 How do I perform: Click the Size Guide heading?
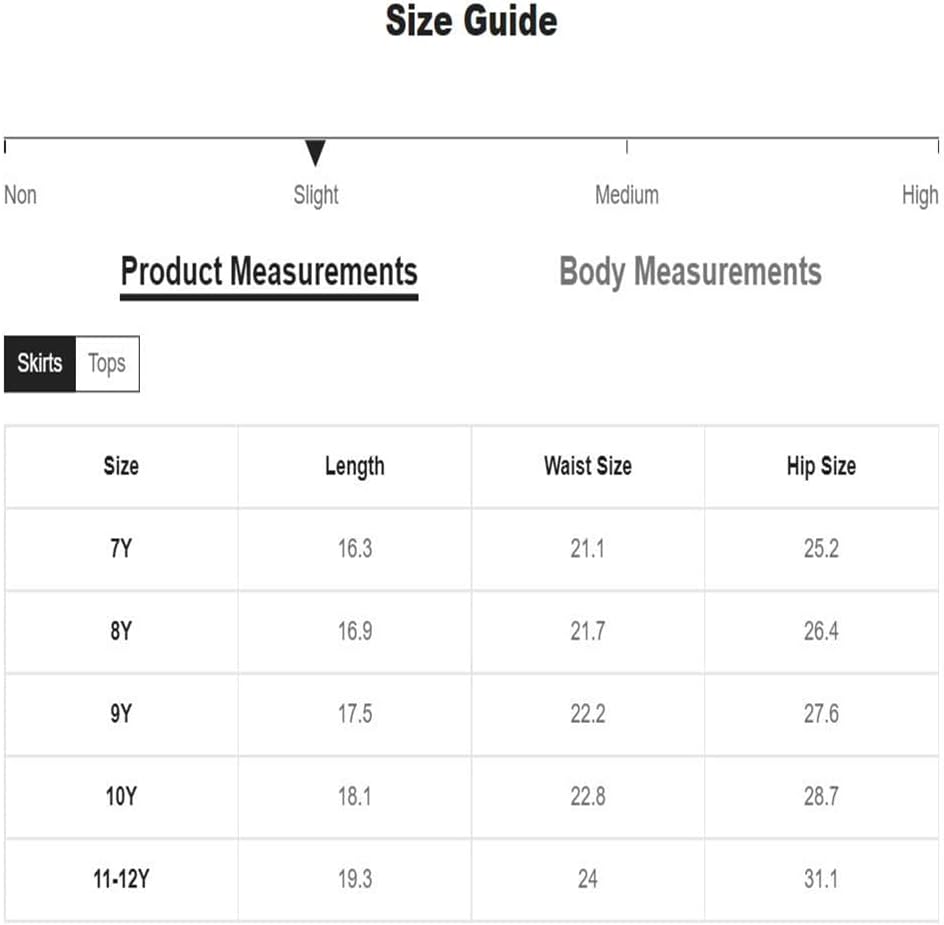pyautogui.click(x=472, y=22)
